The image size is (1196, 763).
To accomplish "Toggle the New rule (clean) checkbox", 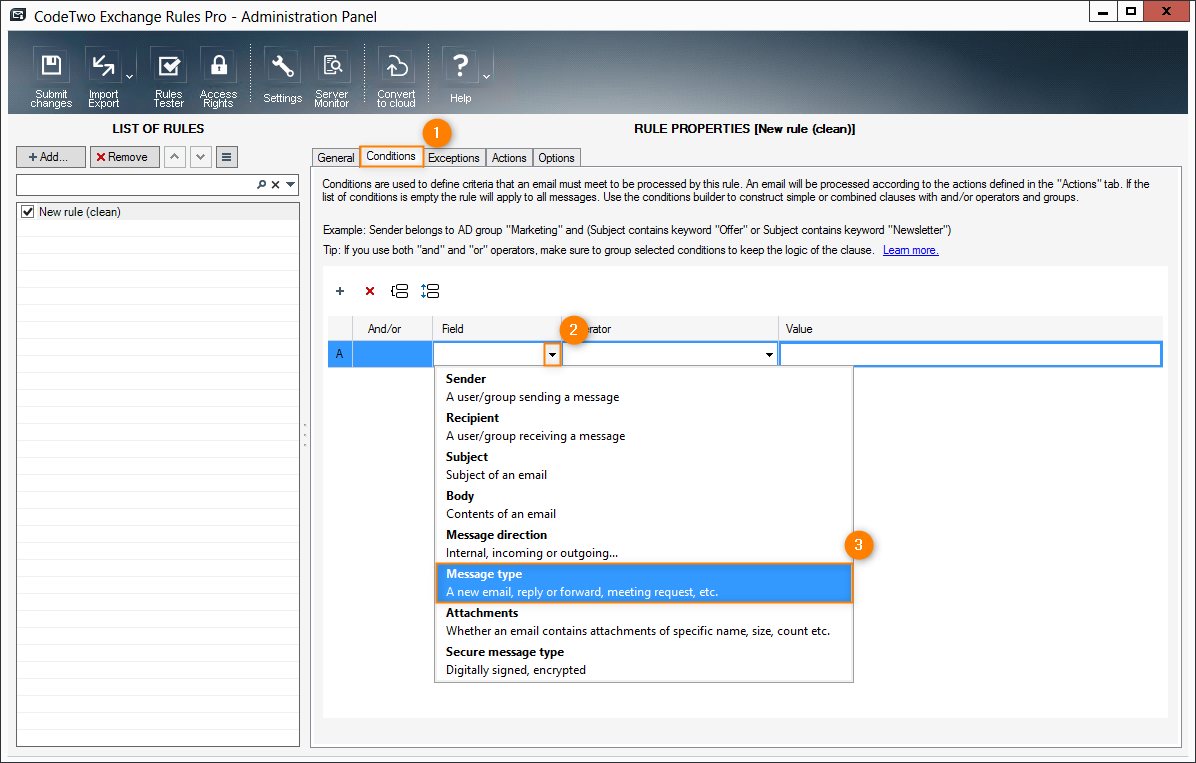I will click(x=28, y=212).
